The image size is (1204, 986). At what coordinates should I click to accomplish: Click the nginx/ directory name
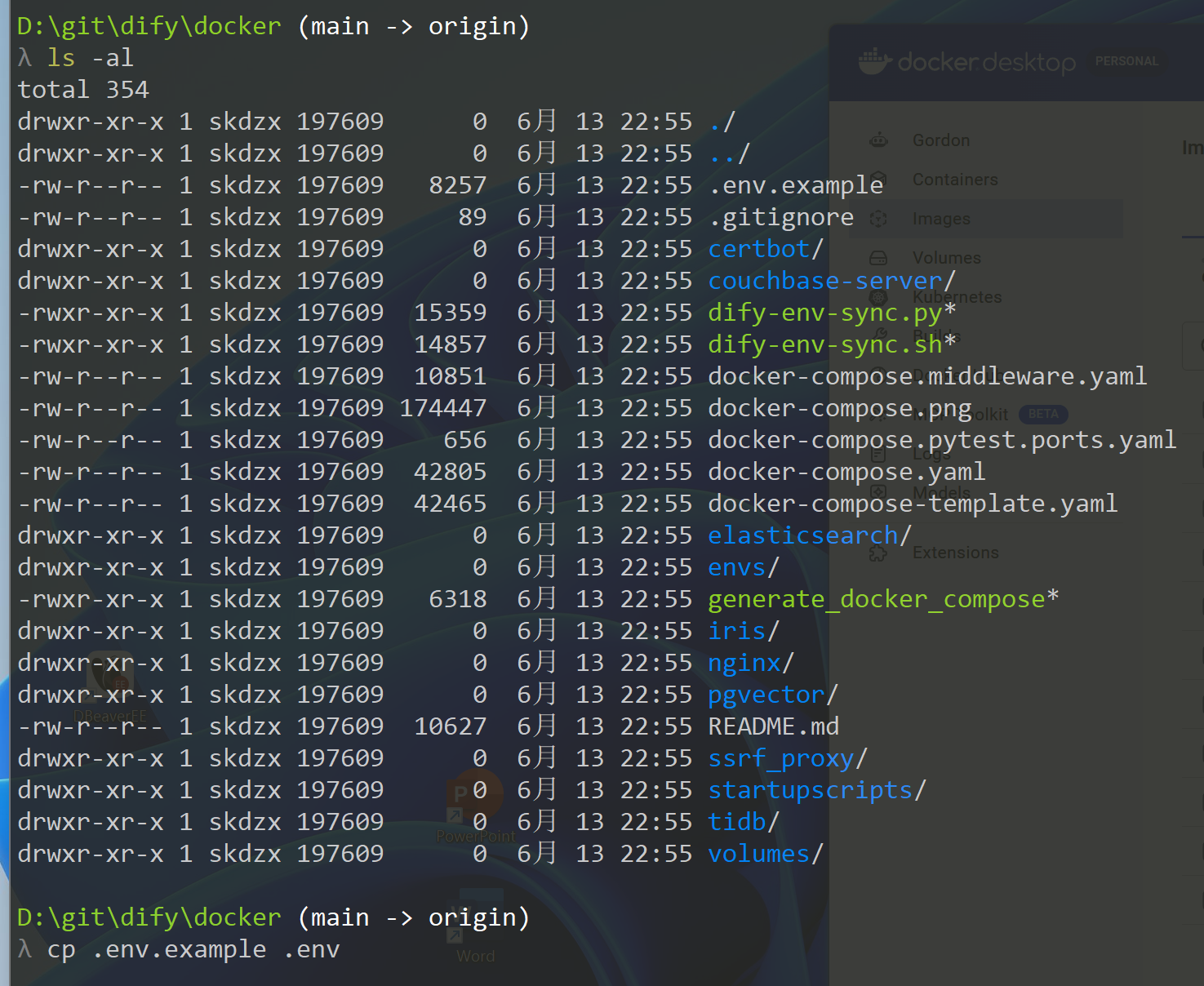click(751, 663)
